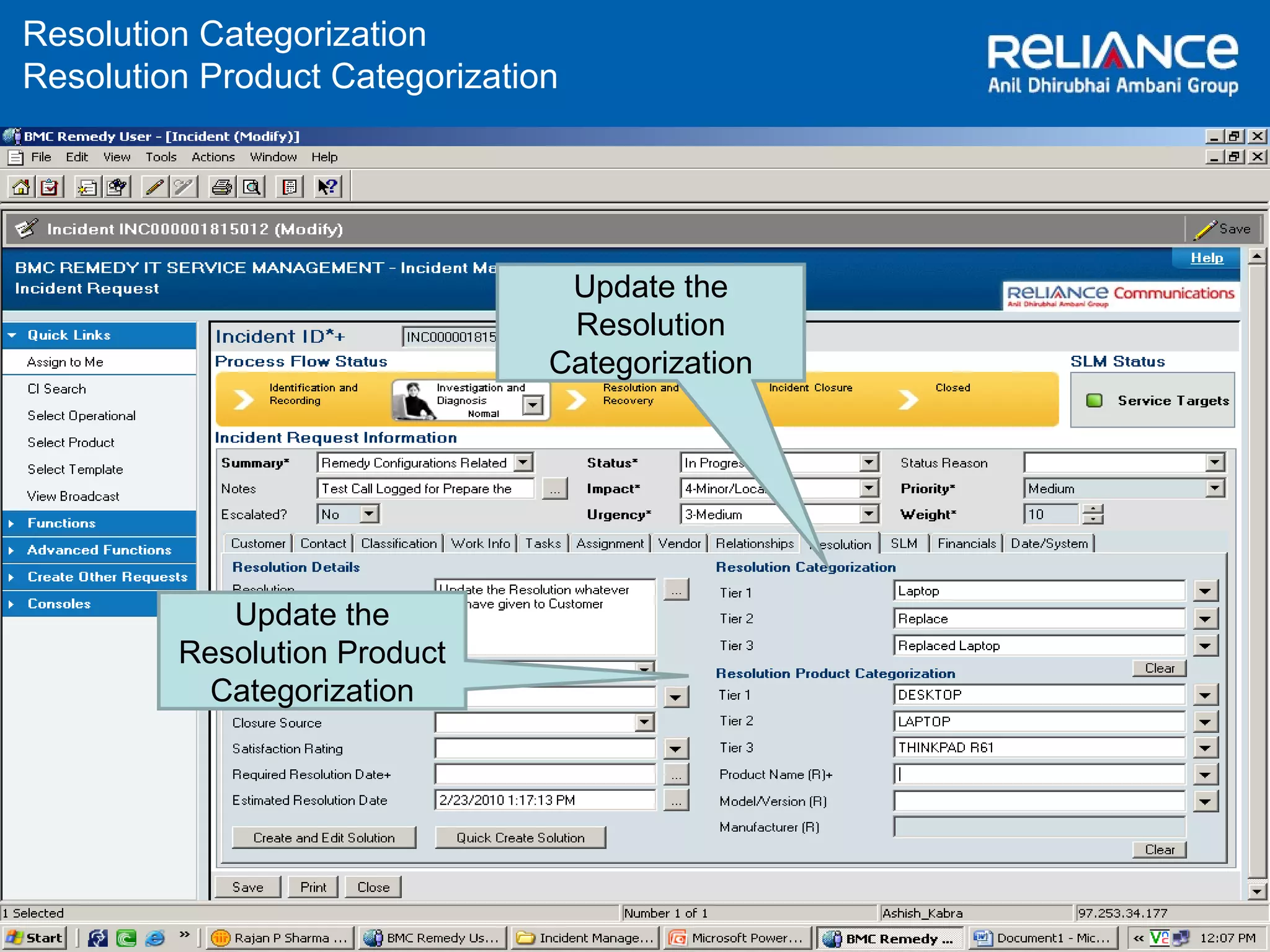Screen dimensions: 1270x952
Task: Open the Urgency dropdown
Action: point(869,514)
